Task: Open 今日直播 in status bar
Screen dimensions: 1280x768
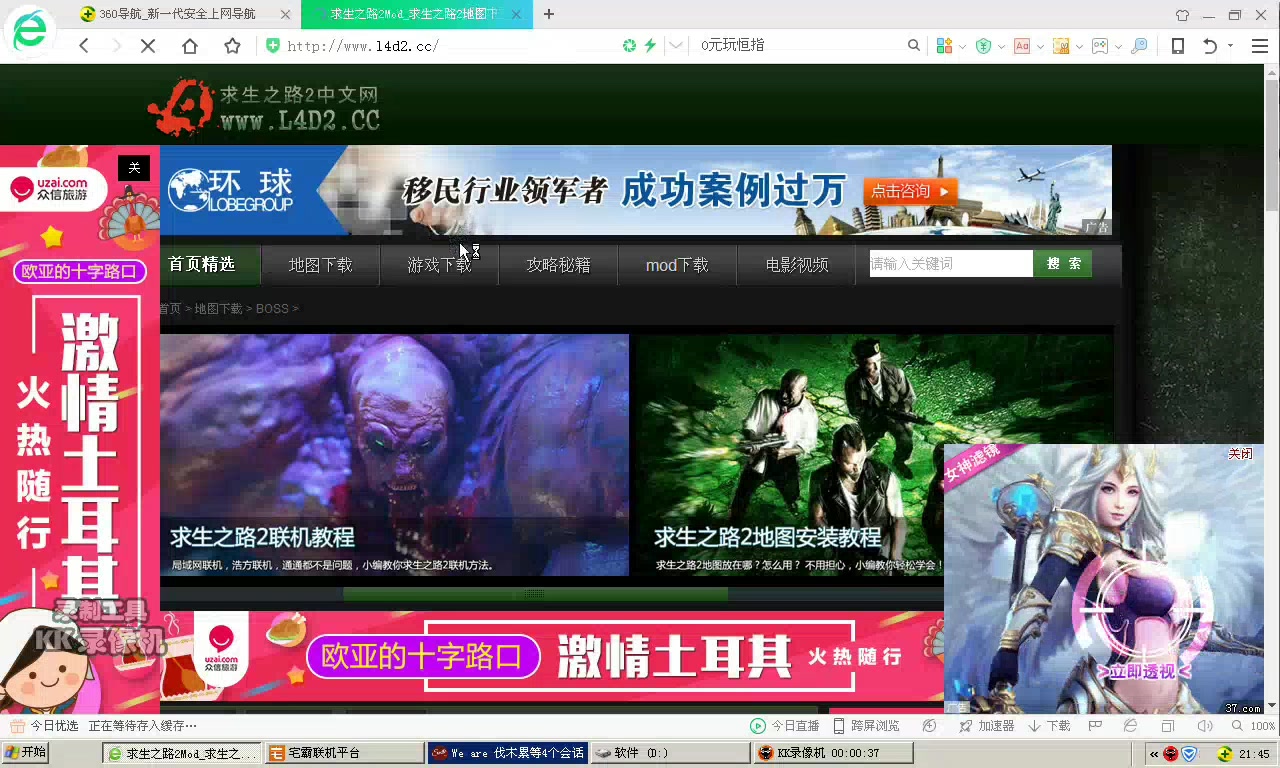Action: [x=785, y=726]
